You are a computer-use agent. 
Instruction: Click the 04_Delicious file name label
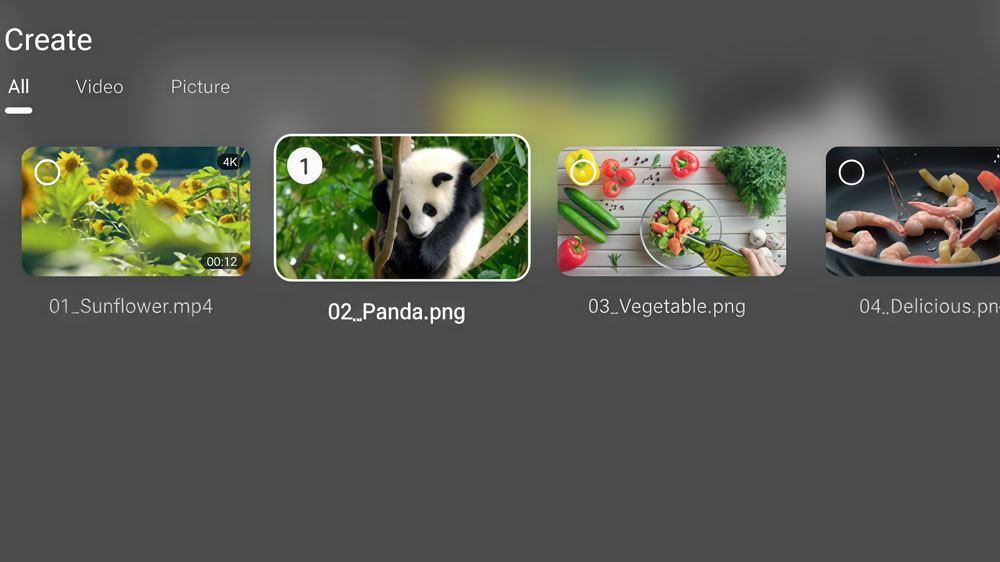click(x=929, y=306)
